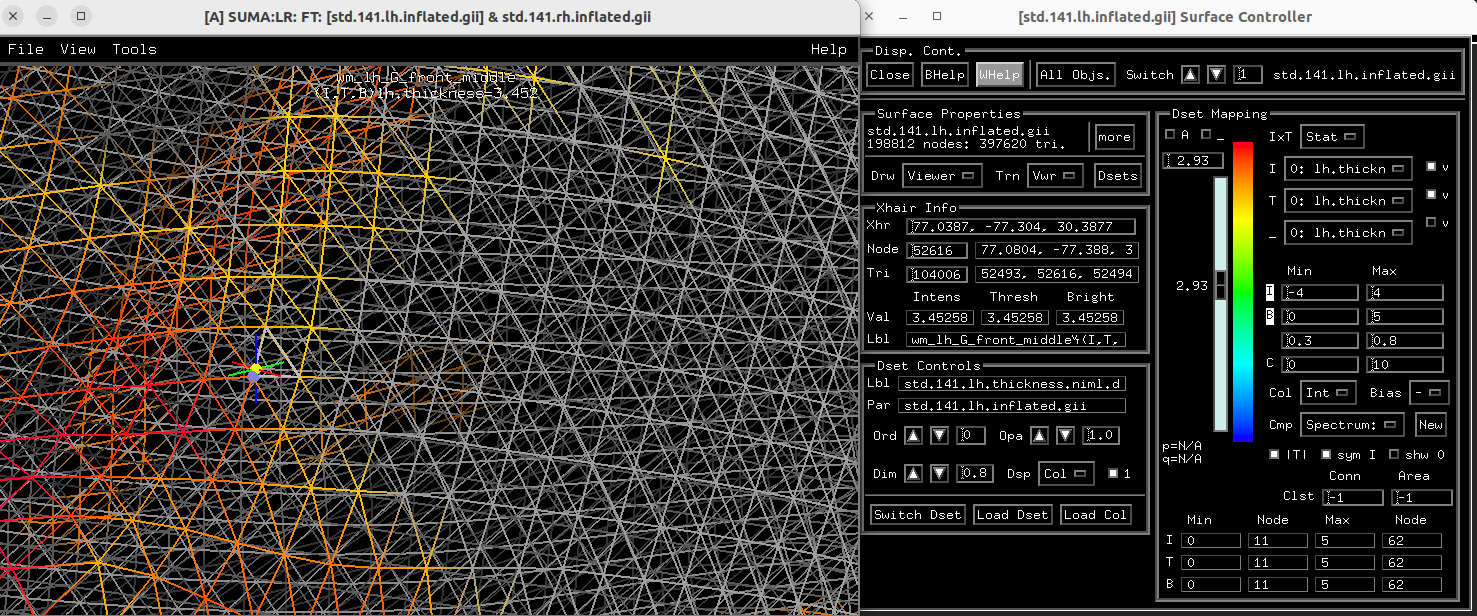Expand the IxT Stat dropdown
The width and height of the screenshot is (1477, 616).
1332,137
